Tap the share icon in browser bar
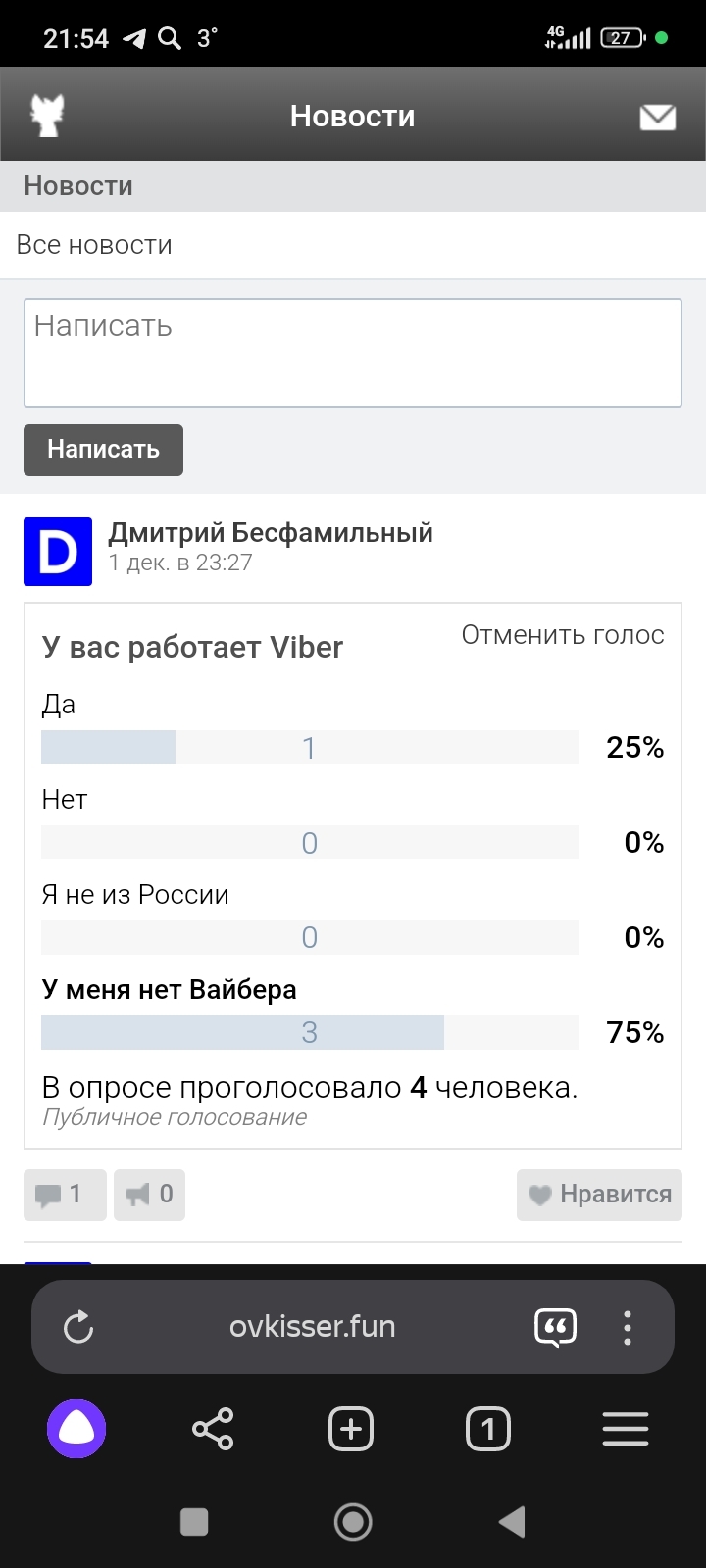Viewport: 706px width, 1568px height. click(213, 1430)
